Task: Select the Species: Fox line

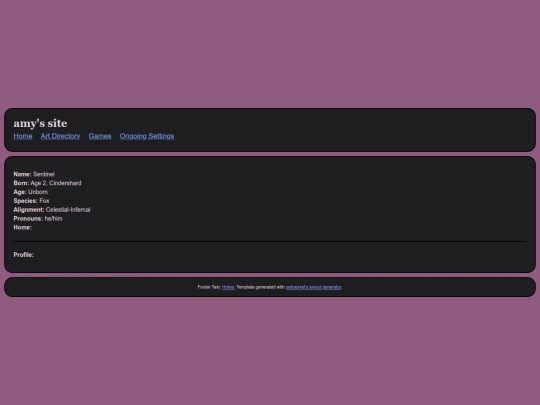Action: pyautogui.click(x=31, y=201)
